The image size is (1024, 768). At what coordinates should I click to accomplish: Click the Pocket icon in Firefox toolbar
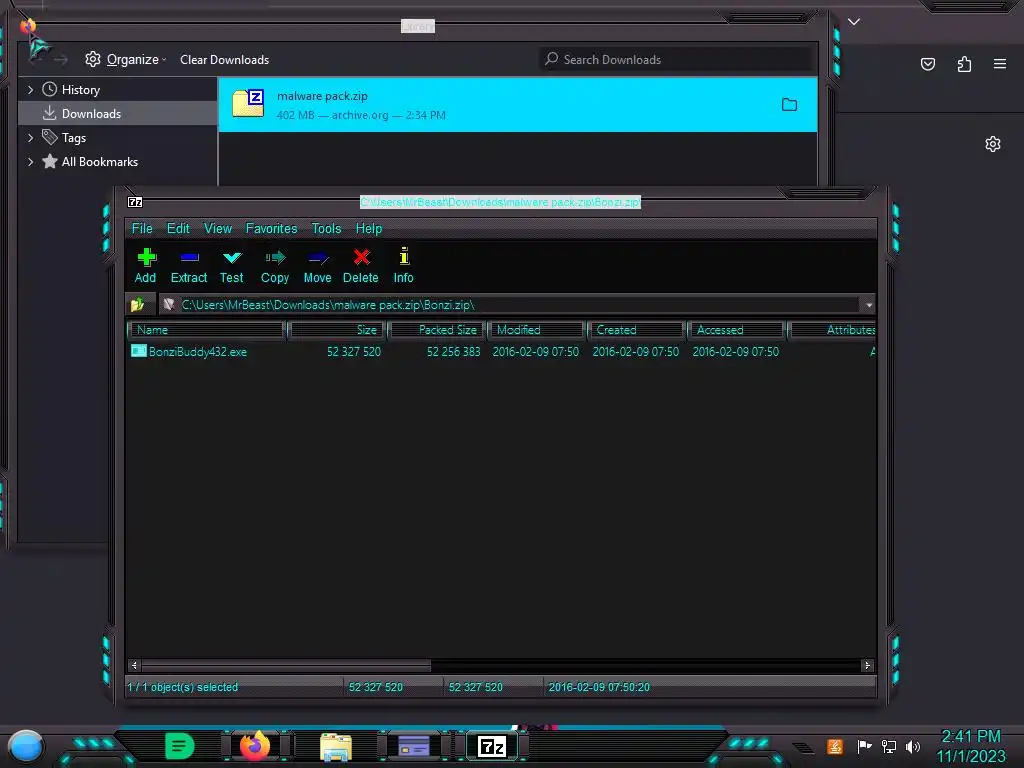click(x=928, y=64)
